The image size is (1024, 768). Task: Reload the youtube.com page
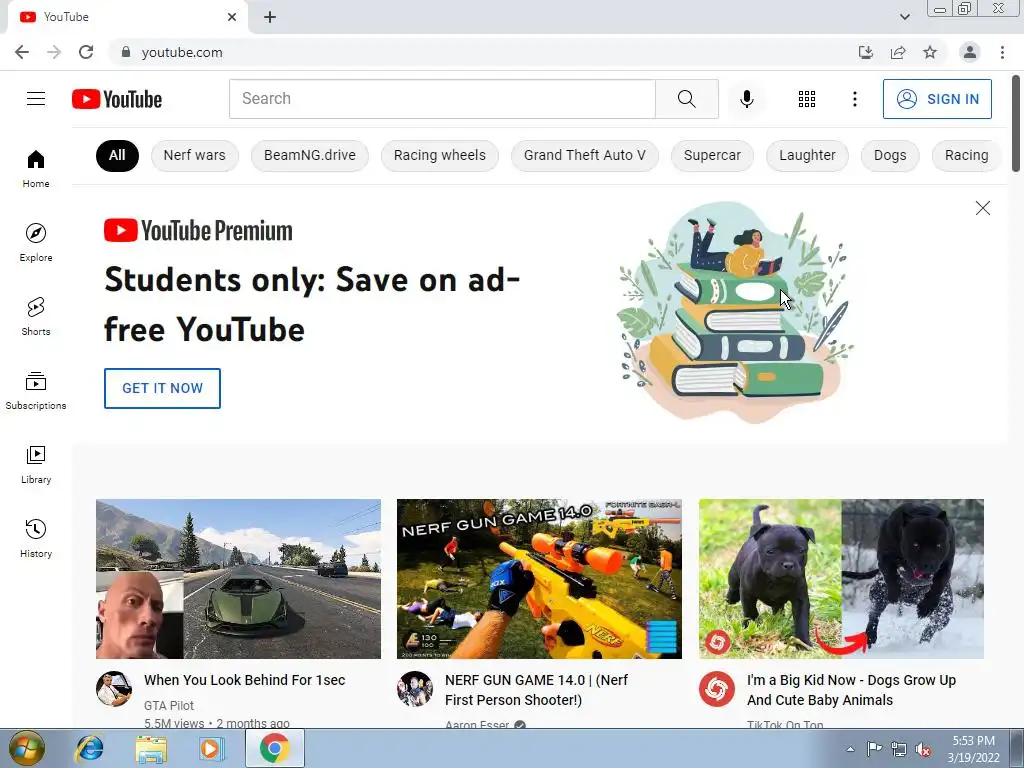tap(86, 52)
